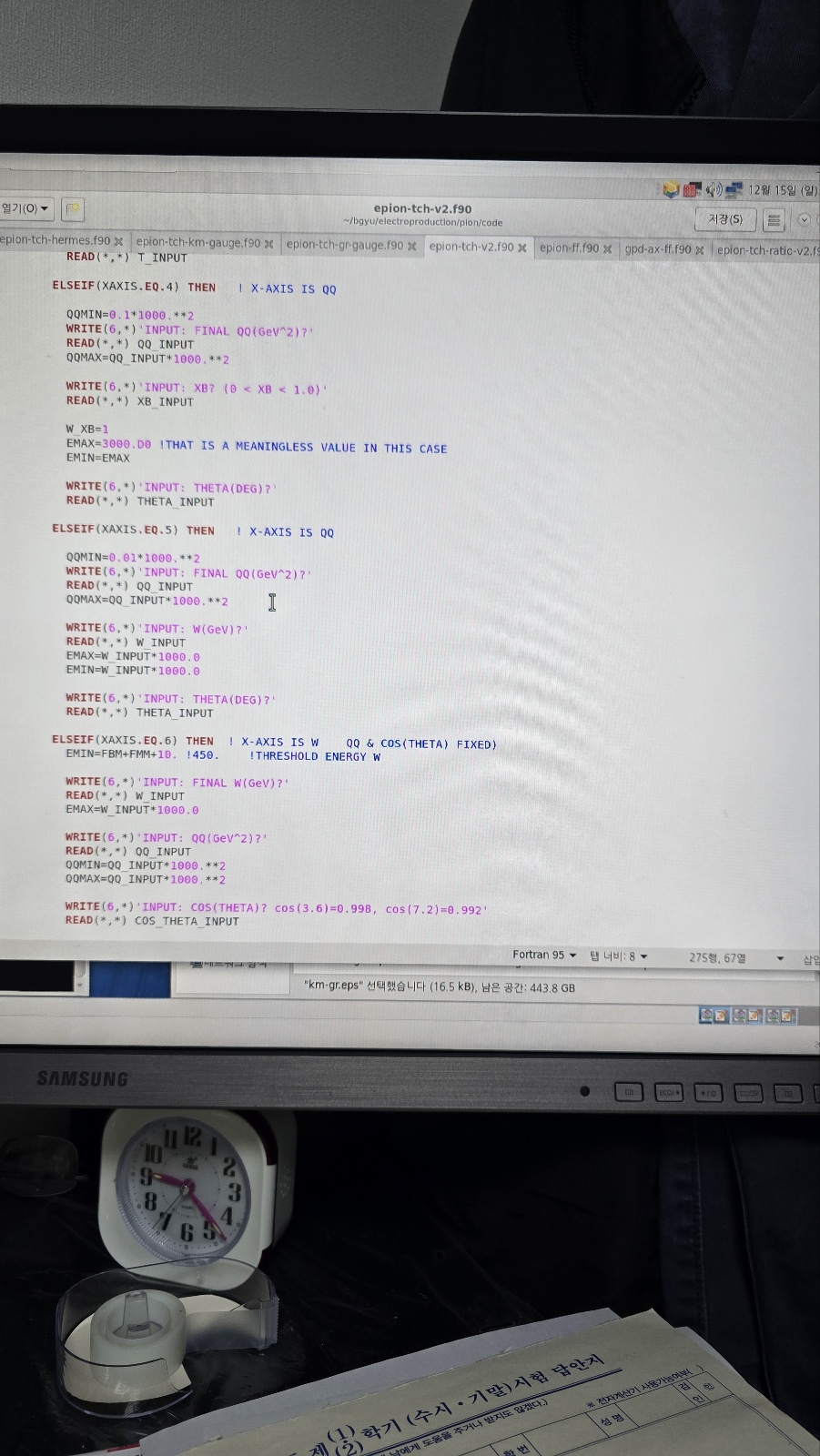Open the 탭 너비: 8 tab width dropdown
This screenshot has width=820, height=1456.
tap(619, 956)
